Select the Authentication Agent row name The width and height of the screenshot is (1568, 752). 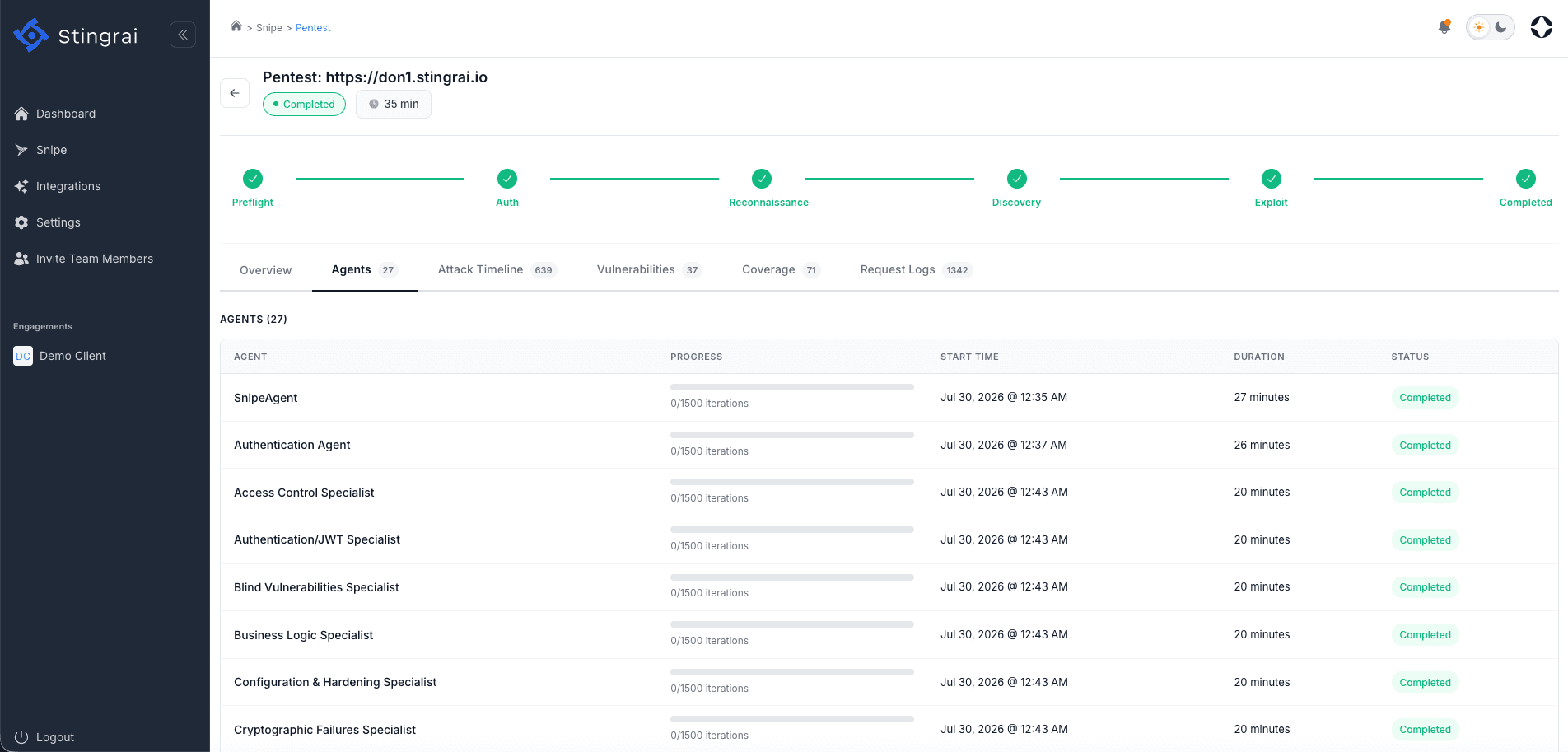click(292, 445)
